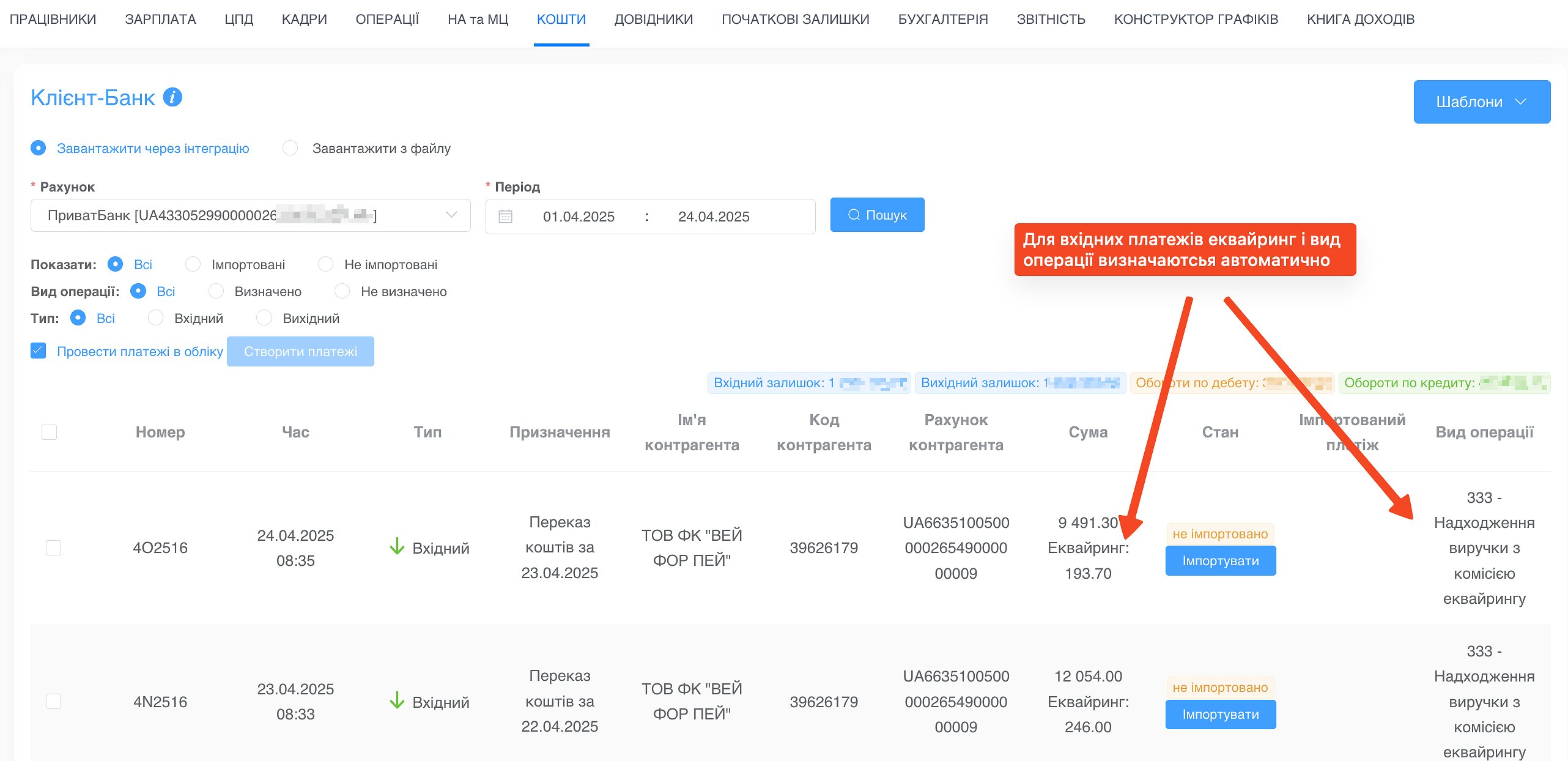The height and width of the screenshot is (761, 1568).
Task: Click the Вхідний залишок balance tag
Action: [x=809, y=383]
